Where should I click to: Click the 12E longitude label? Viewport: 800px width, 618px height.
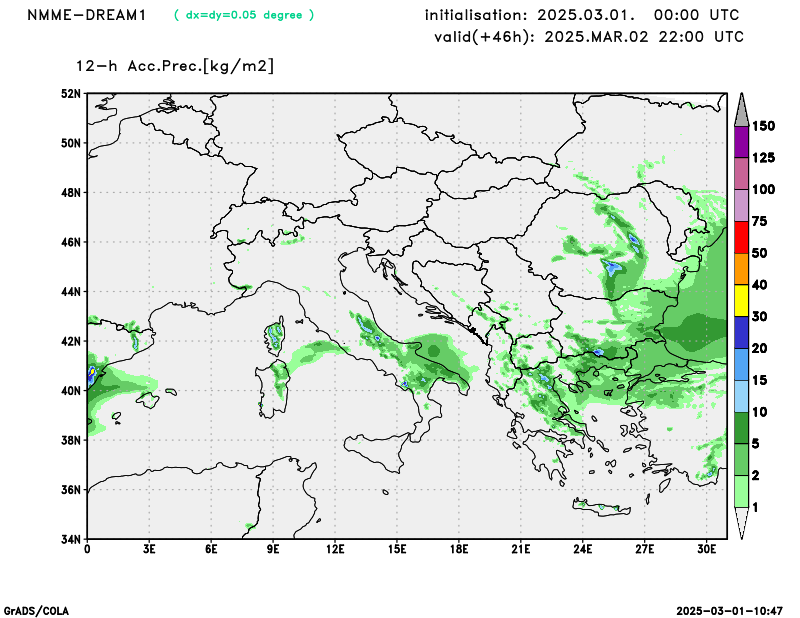(x=335, y=550)
